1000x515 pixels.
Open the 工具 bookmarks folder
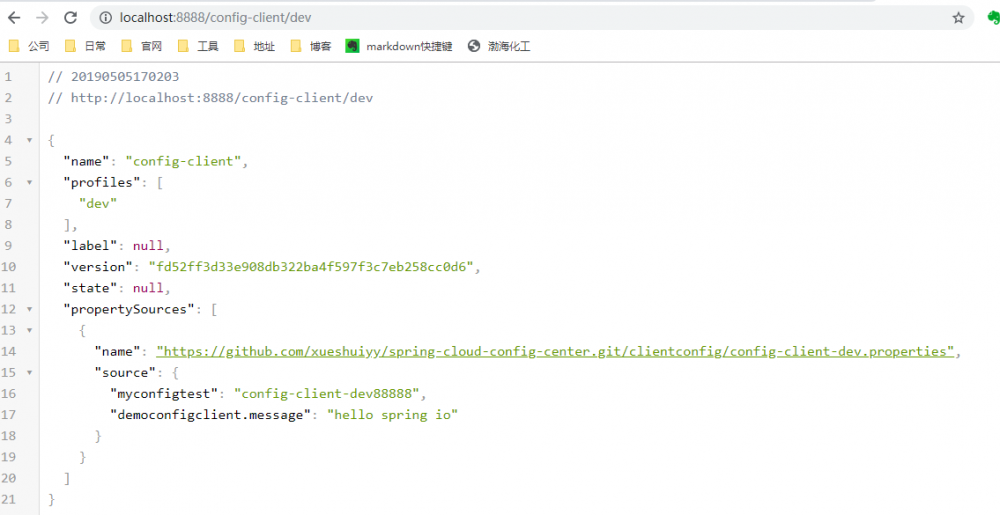198,46
